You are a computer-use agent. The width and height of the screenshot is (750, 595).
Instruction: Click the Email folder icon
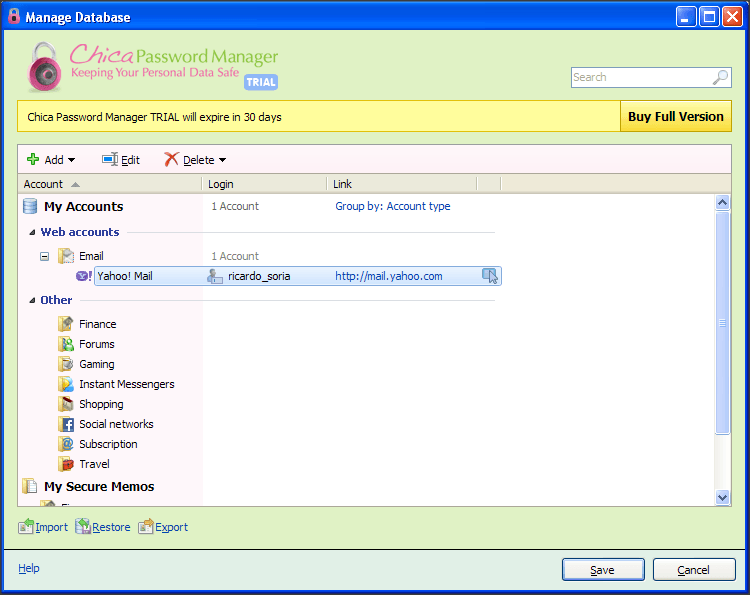[66, 256]
